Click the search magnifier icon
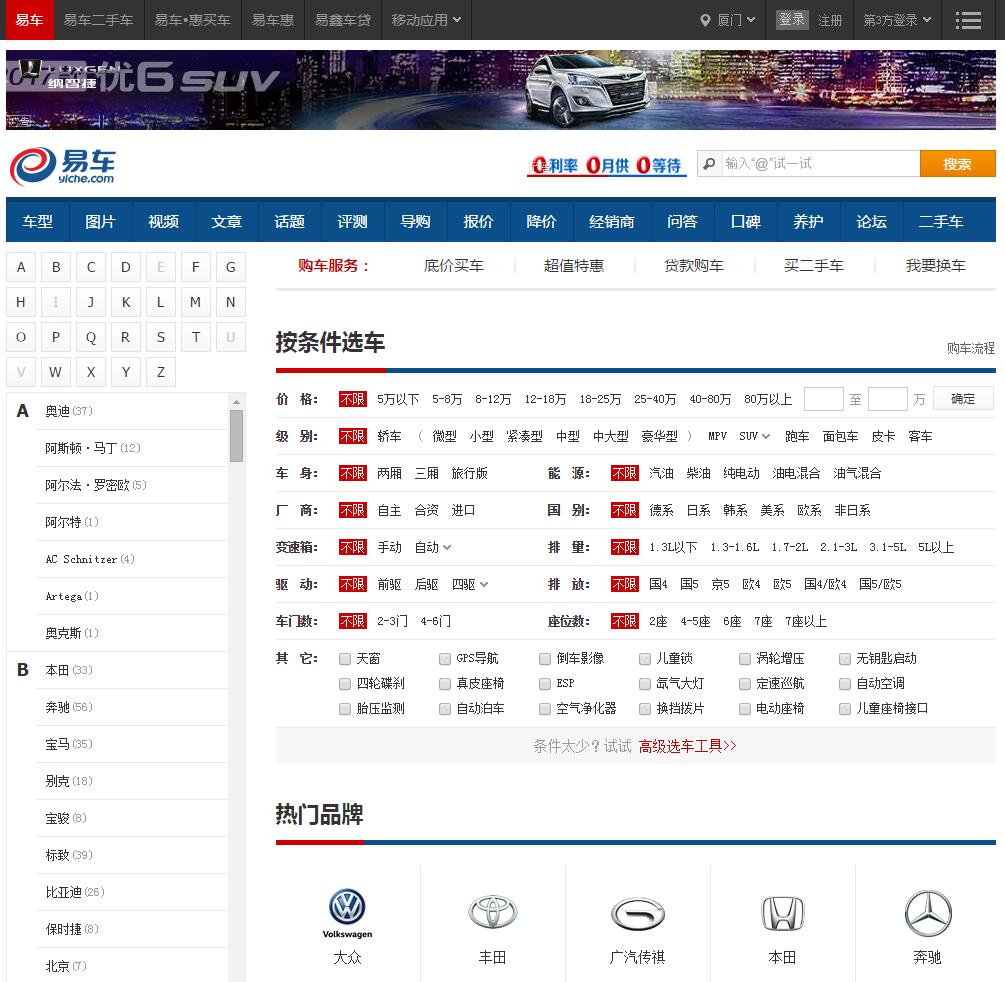The height and width of the screenshot is (982, 1005). click(x=709, y=164)
